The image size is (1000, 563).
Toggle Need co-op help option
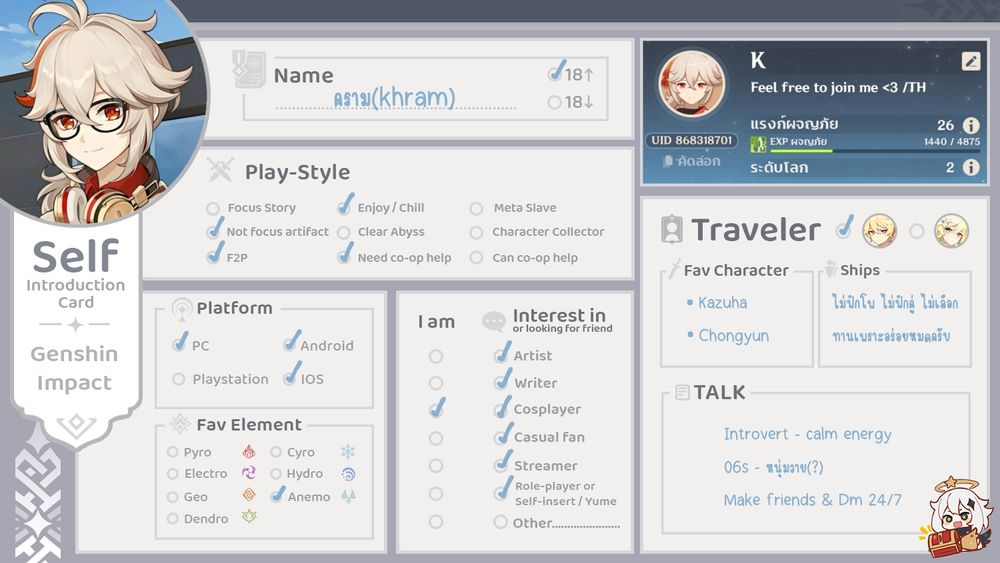(345, 255)
